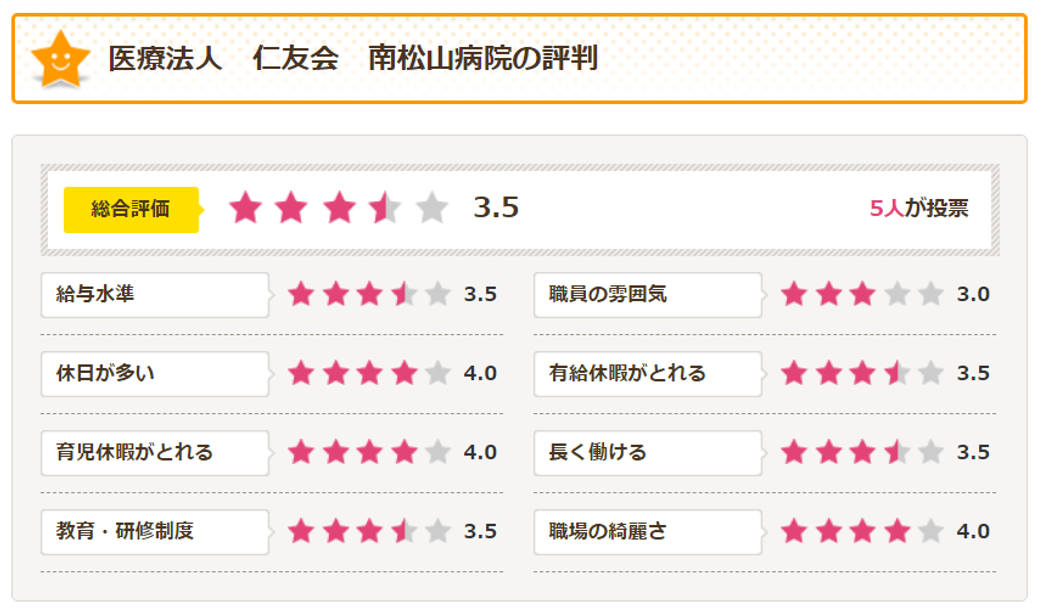Screen dimensions: 1042x609
Task: Click the 5人が投票 vote count text
Action: tap(918, 209)
